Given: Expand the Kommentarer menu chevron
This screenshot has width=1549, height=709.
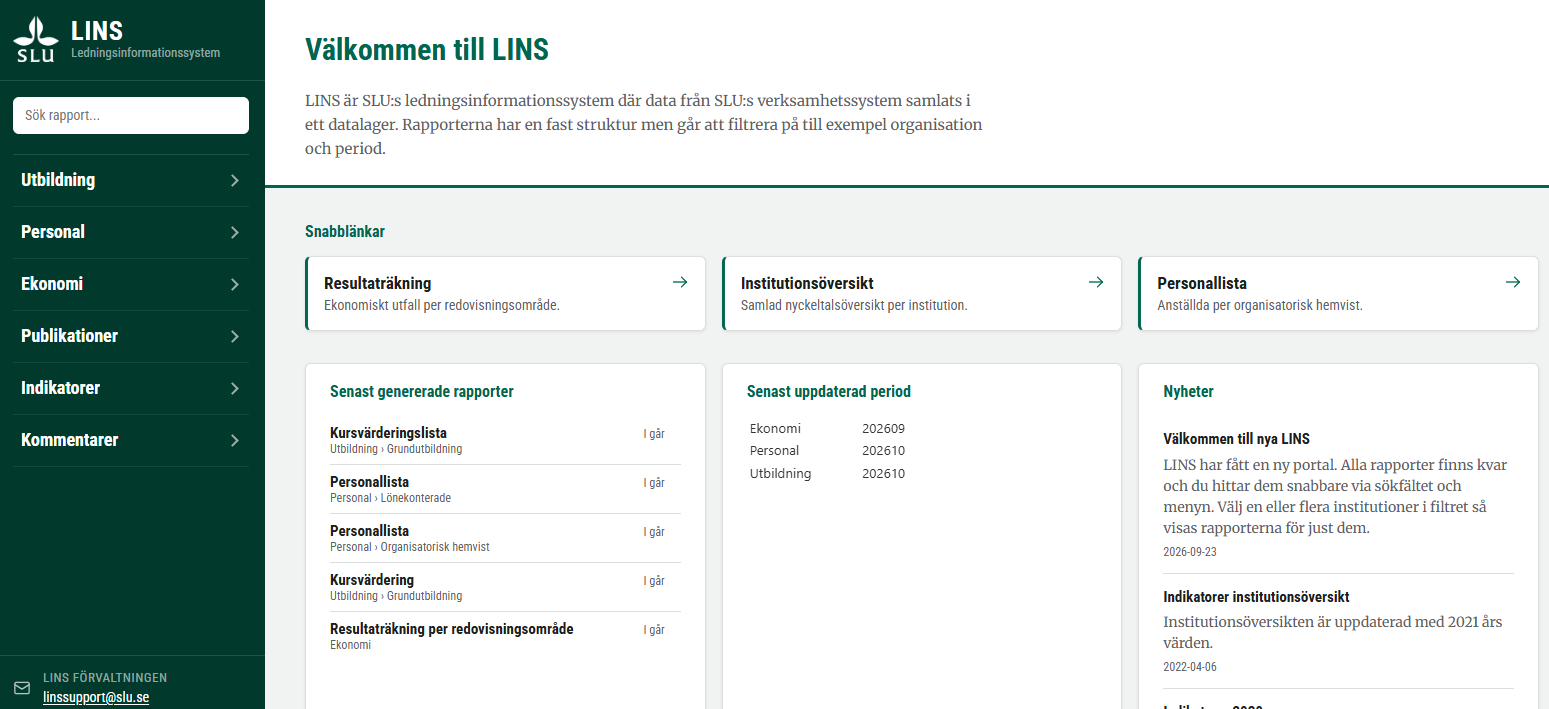Looking at the screenshot, I should [235, 440].
